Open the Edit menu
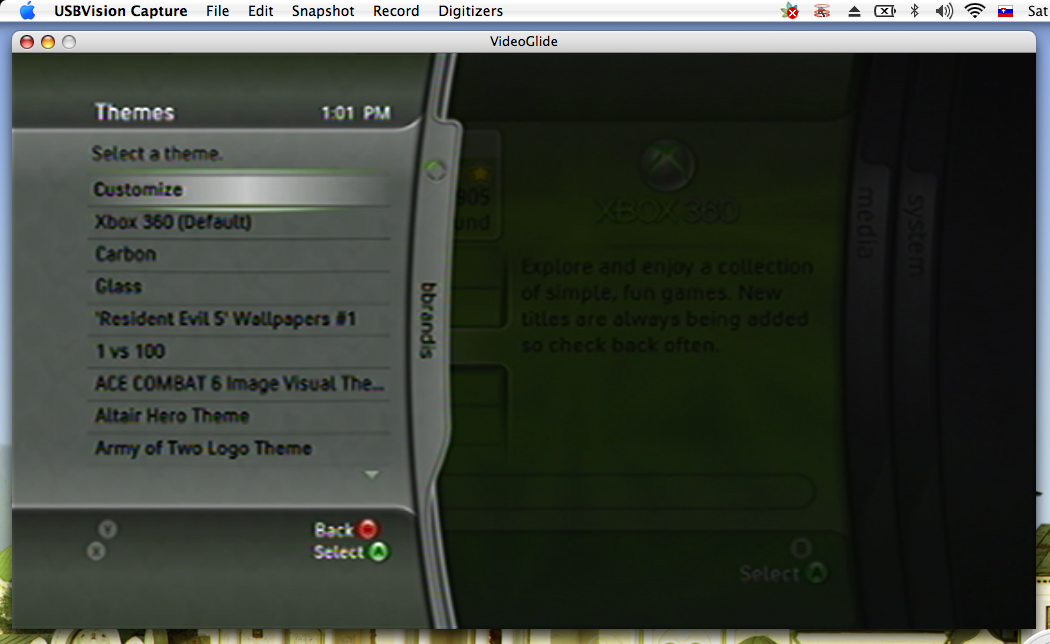Viewport: 1050px width, 644px height. (260, 11)
